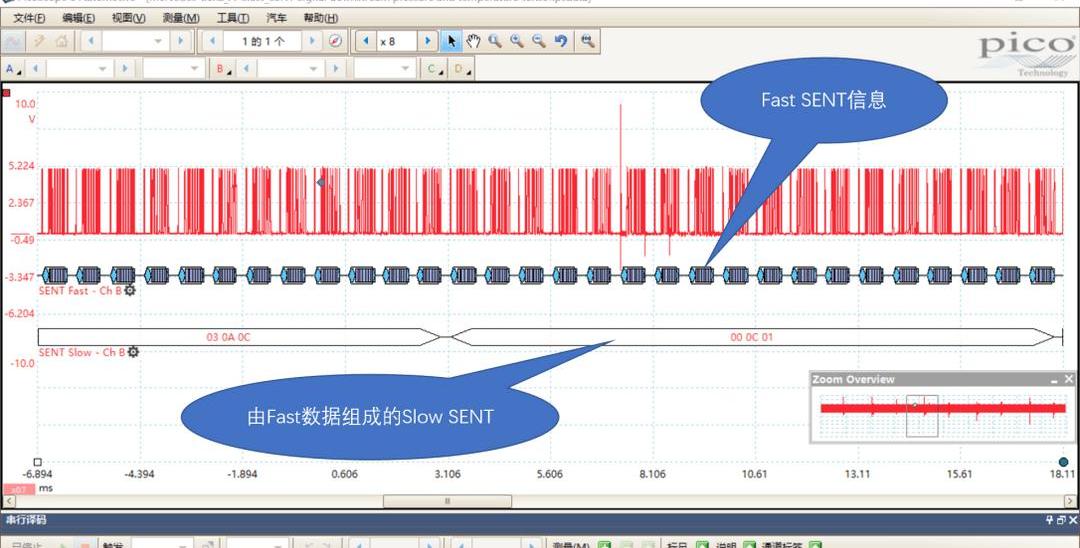
Task: Open the 工具 menu
Action: (x=233, y=18)
